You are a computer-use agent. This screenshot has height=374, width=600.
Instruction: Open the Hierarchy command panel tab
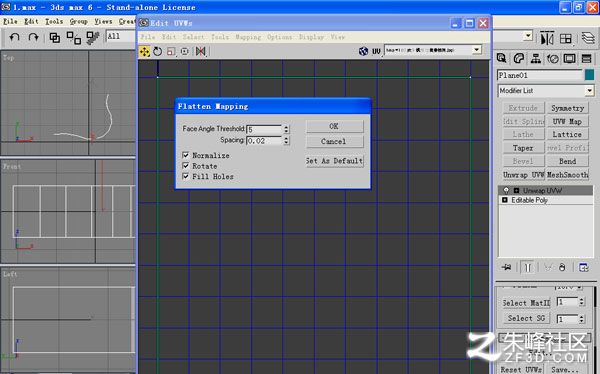pos(536,58)
